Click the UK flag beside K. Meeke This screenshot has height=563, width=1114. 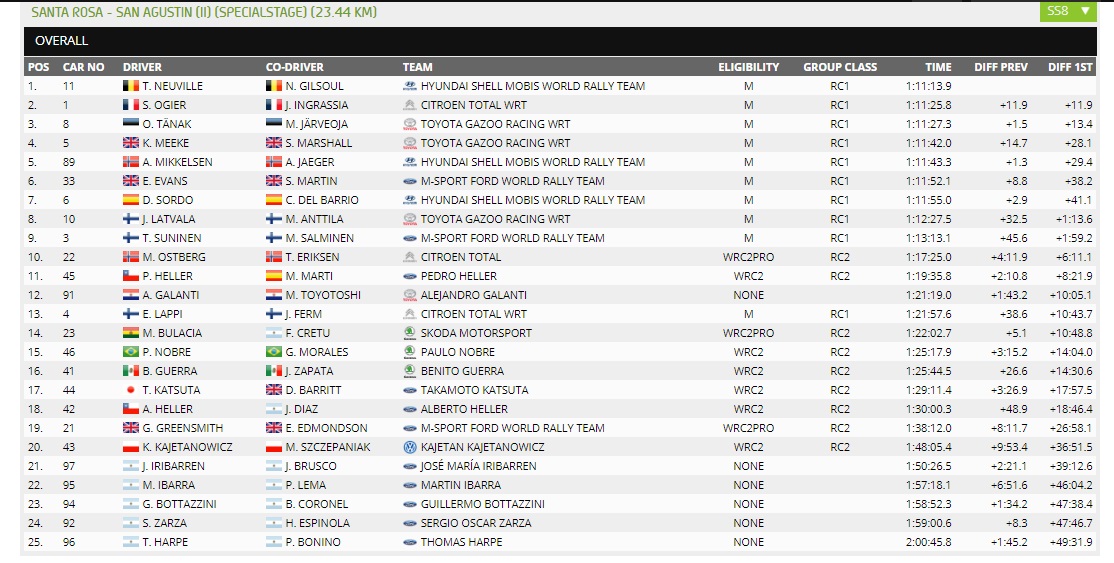tap(131, 143)
